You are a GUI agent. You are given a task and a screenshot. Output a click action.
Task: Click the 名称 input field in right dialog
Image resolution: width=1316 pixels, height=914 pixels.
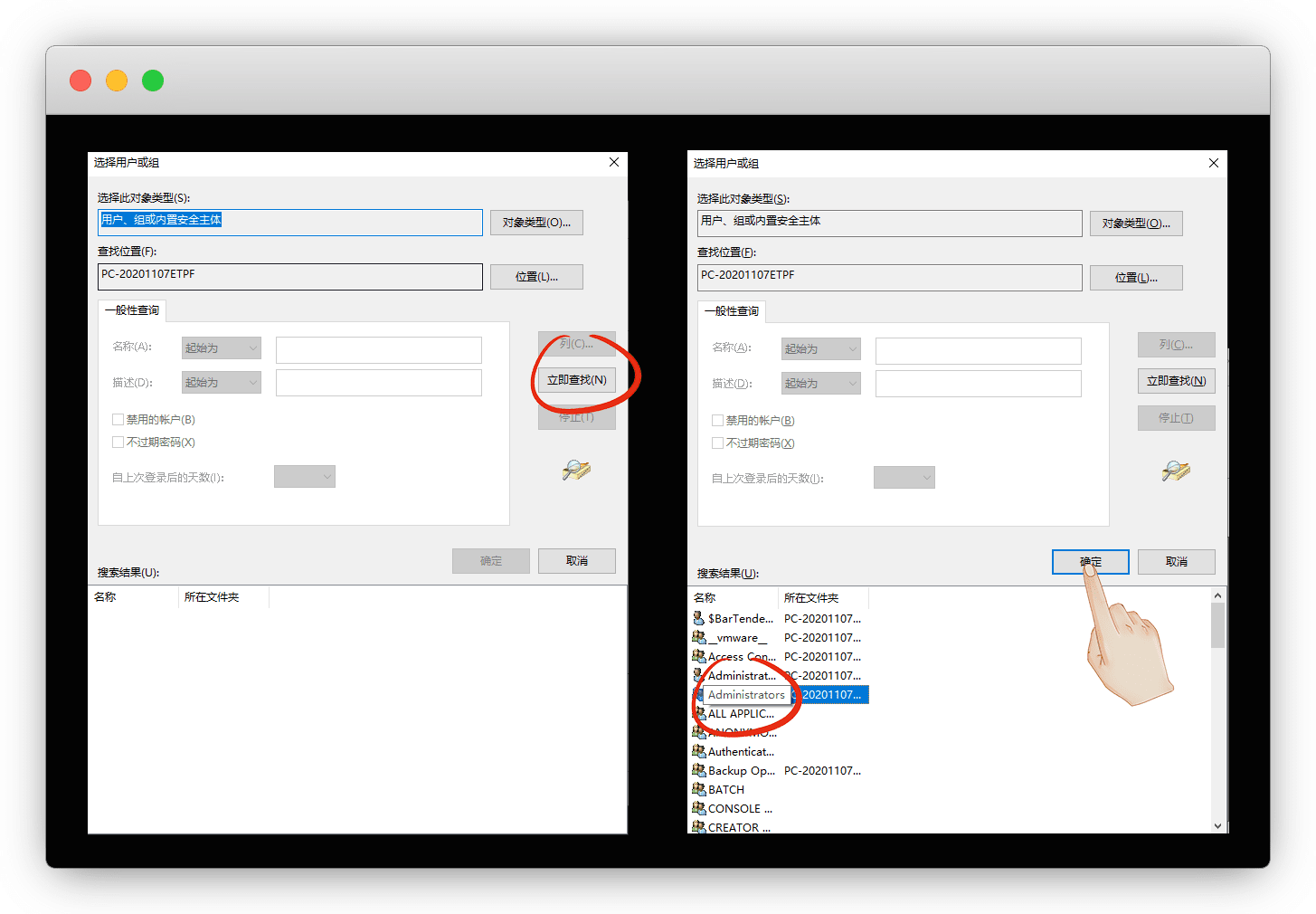[x=978, y=351]
